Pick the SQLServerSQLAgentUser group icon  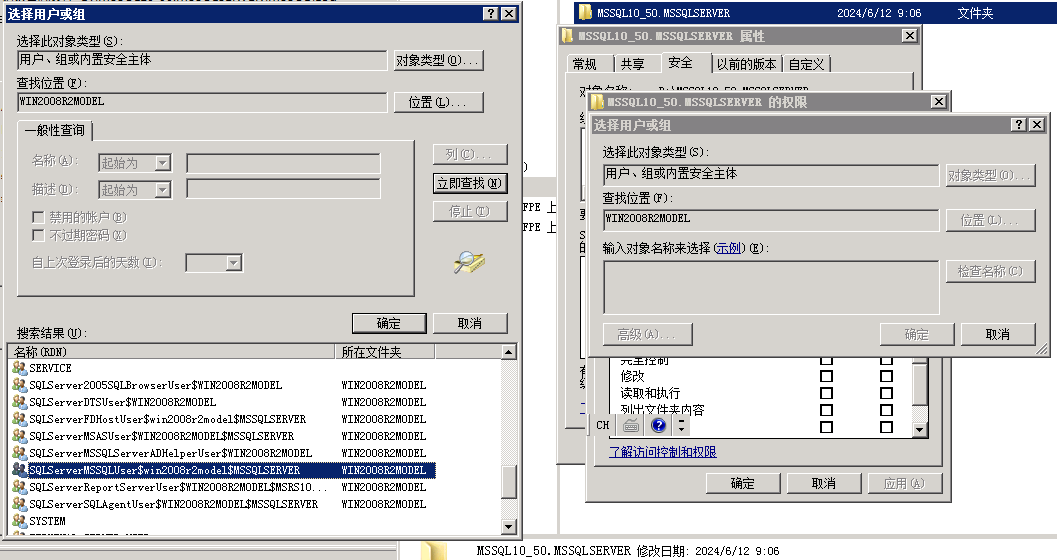pyautogui.click(x=20, y=503)
